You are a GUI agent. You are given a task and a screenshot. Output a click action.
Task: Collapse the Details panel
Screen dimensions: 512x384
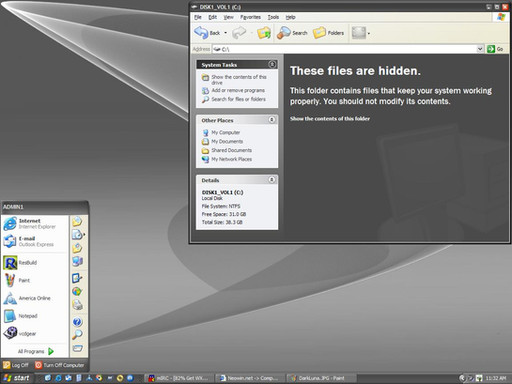point(272,180)
